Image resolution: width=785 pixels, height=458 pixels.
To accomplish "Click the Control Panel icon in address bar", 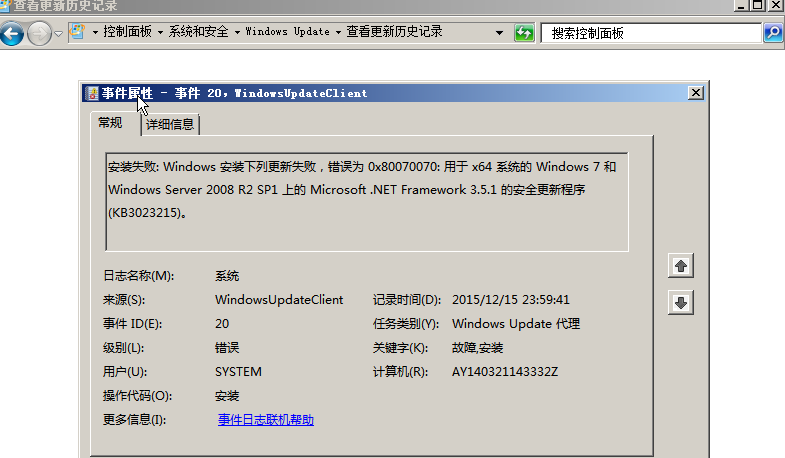I will (77, 32).
